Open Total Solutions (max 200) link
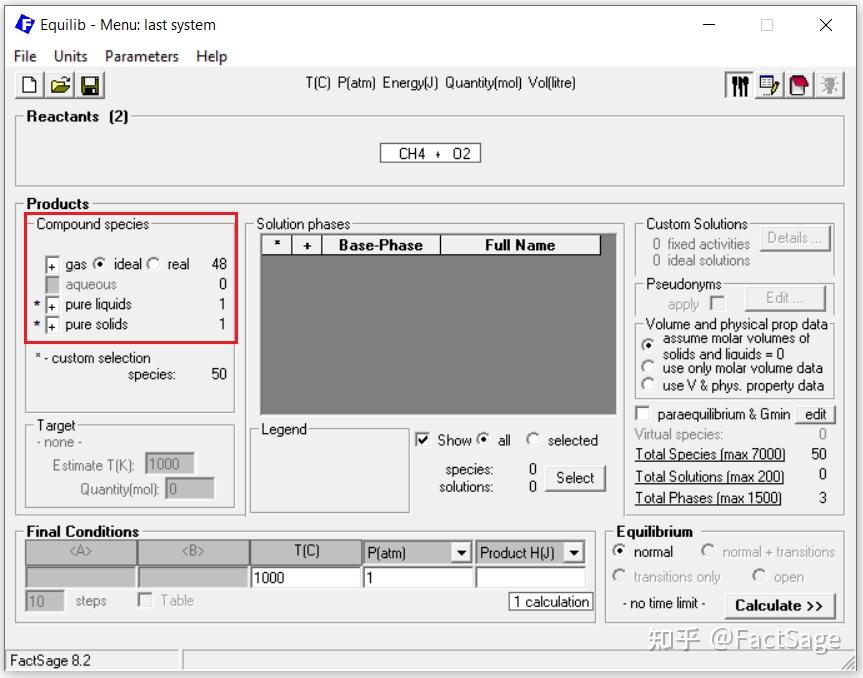Image resolution: width=863 pixels, height=678 pixels. click(x=709, y=476)
